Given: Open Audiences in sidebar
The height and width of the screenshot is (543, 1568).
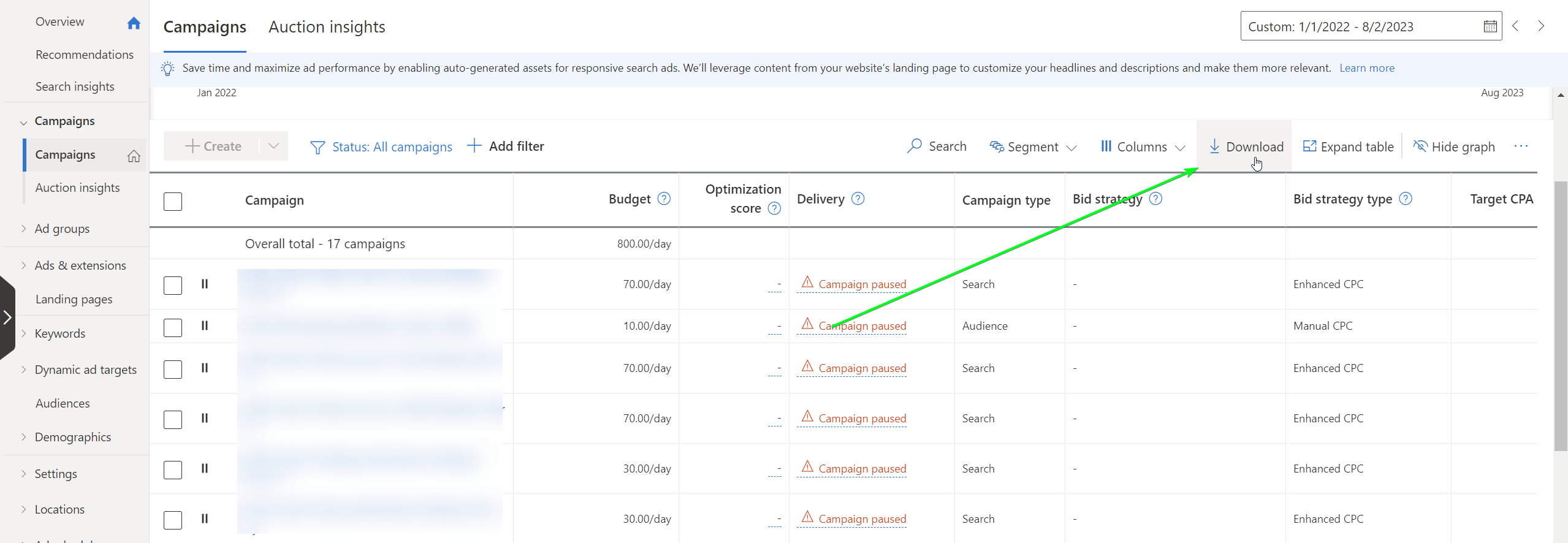Looking at the screenshot, I should tap(63, 403).
